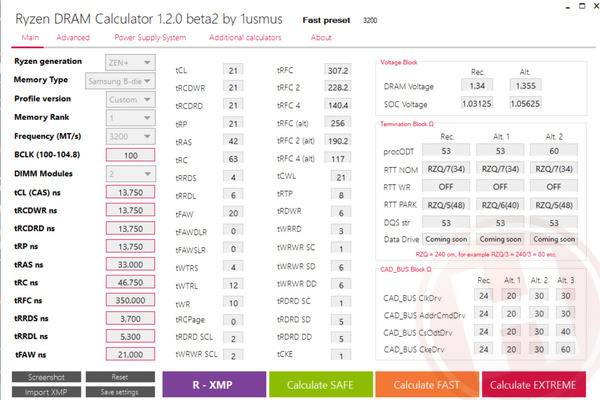Click SOC Voltage Rec. value 1.03125
This screenshot has width=600, height=400.
(477, 104)
